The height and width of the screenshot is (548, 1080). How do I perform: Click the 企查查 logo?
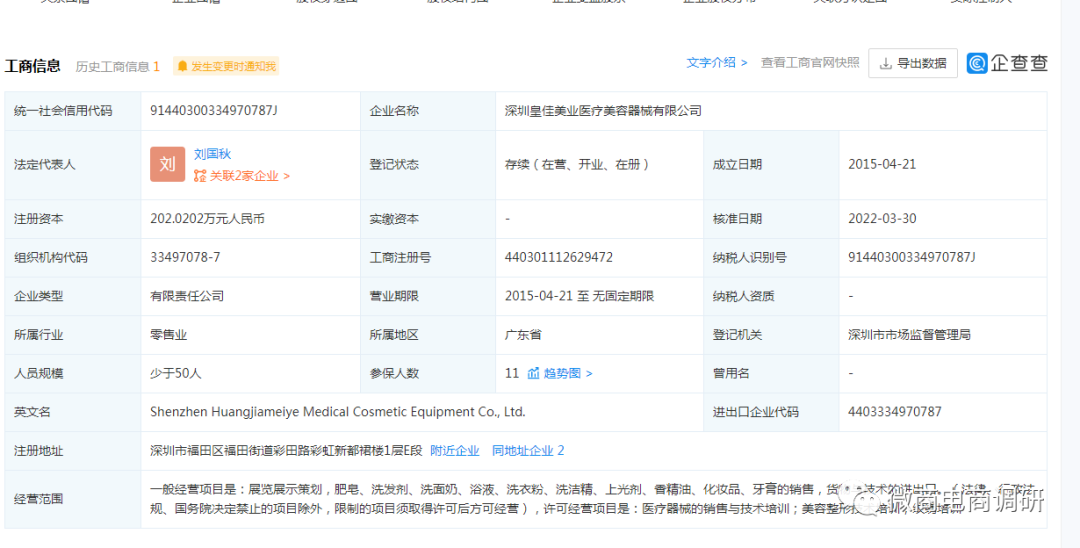[x=1007, y=63]
